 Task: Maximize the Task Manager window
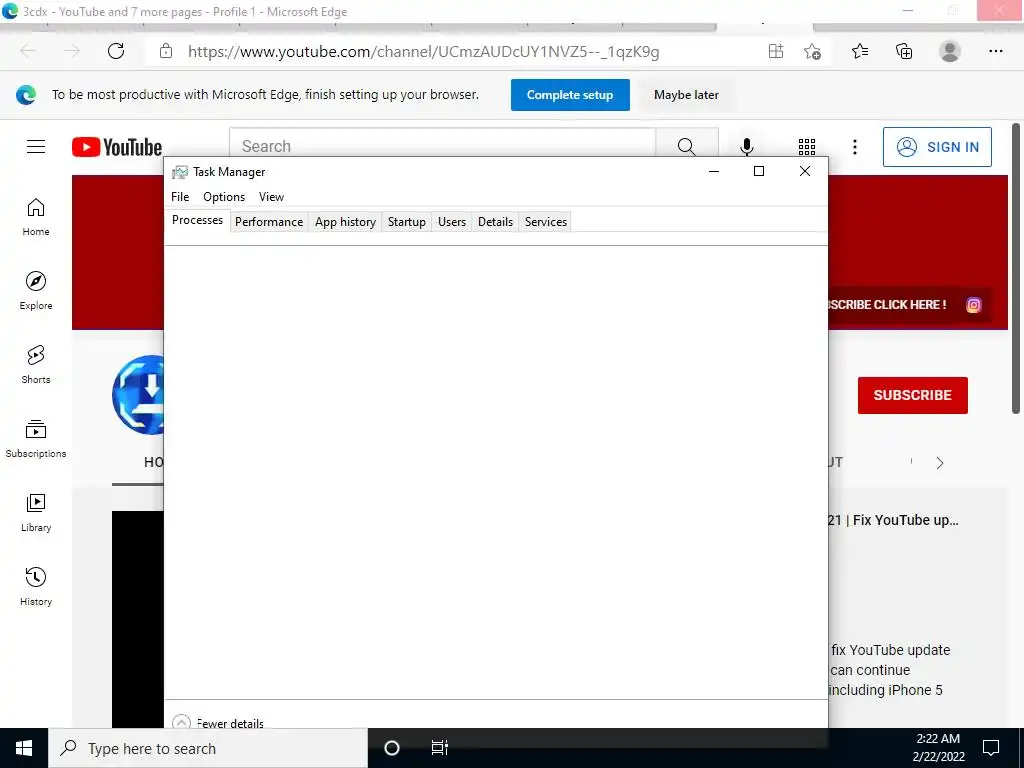[x=759, y=171]
